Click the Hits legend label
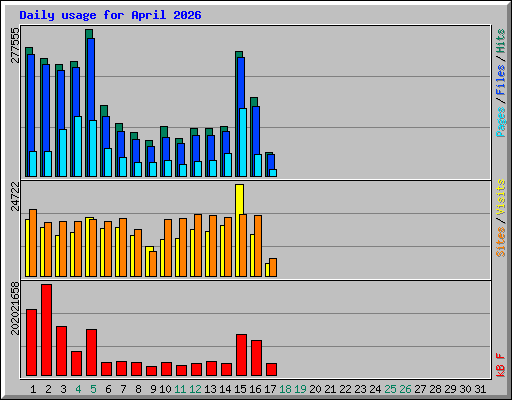Image resolution: width=512 pixels, height=400 pixels. (500, 41)
